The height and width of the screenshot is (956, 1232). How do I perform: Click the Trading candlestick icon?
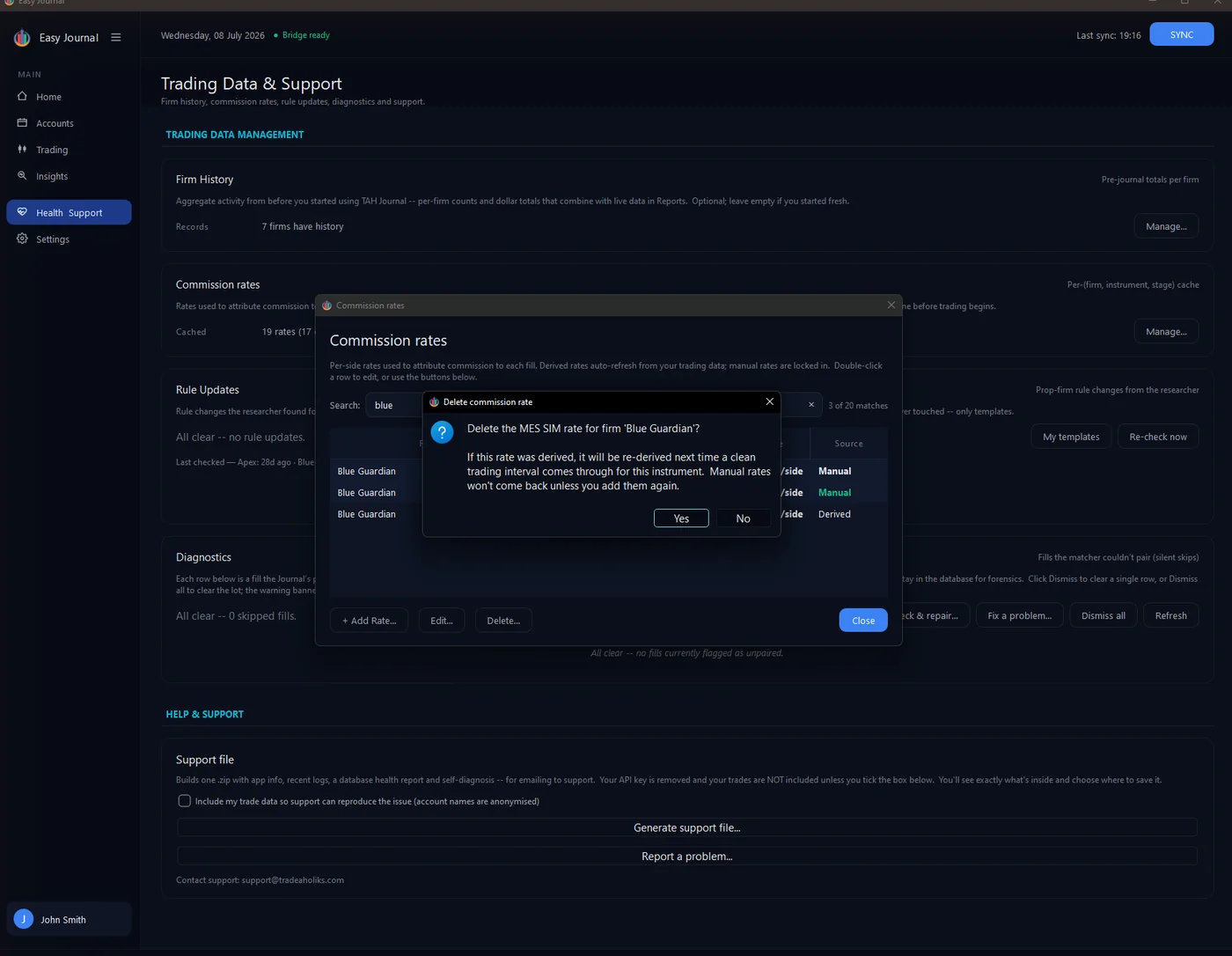point(22,149)
